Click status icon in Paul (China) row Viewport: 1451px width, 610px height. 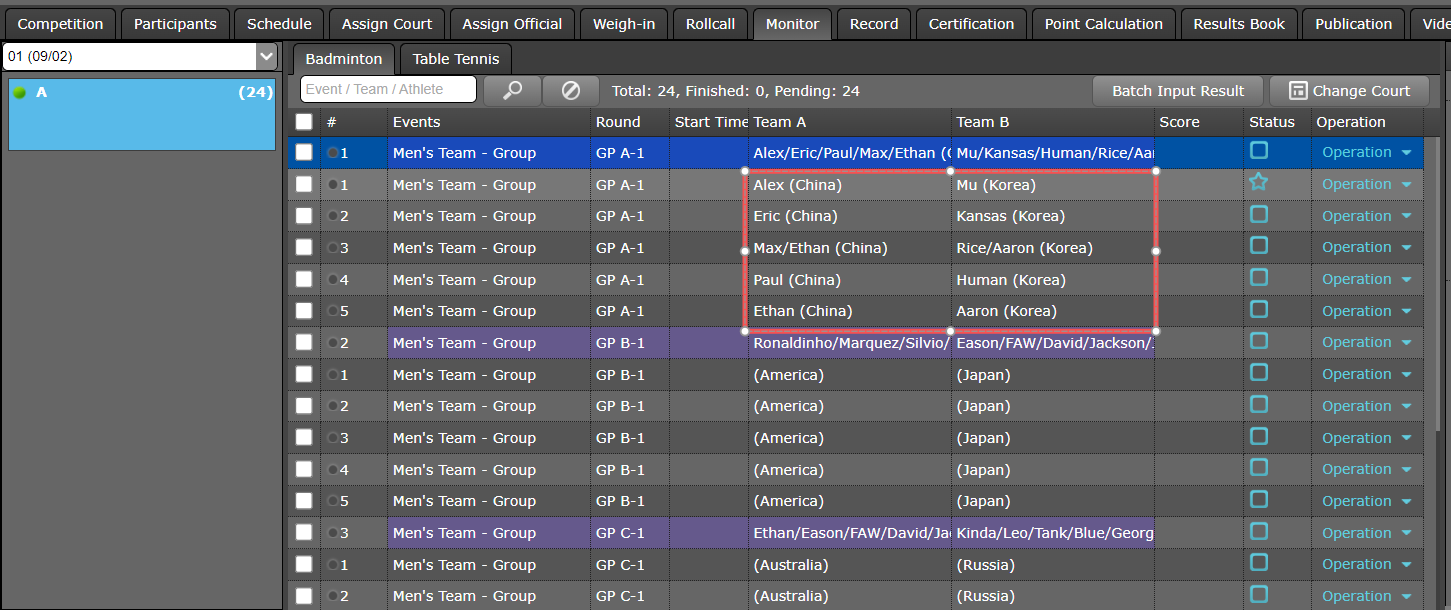coord(1259,277)
